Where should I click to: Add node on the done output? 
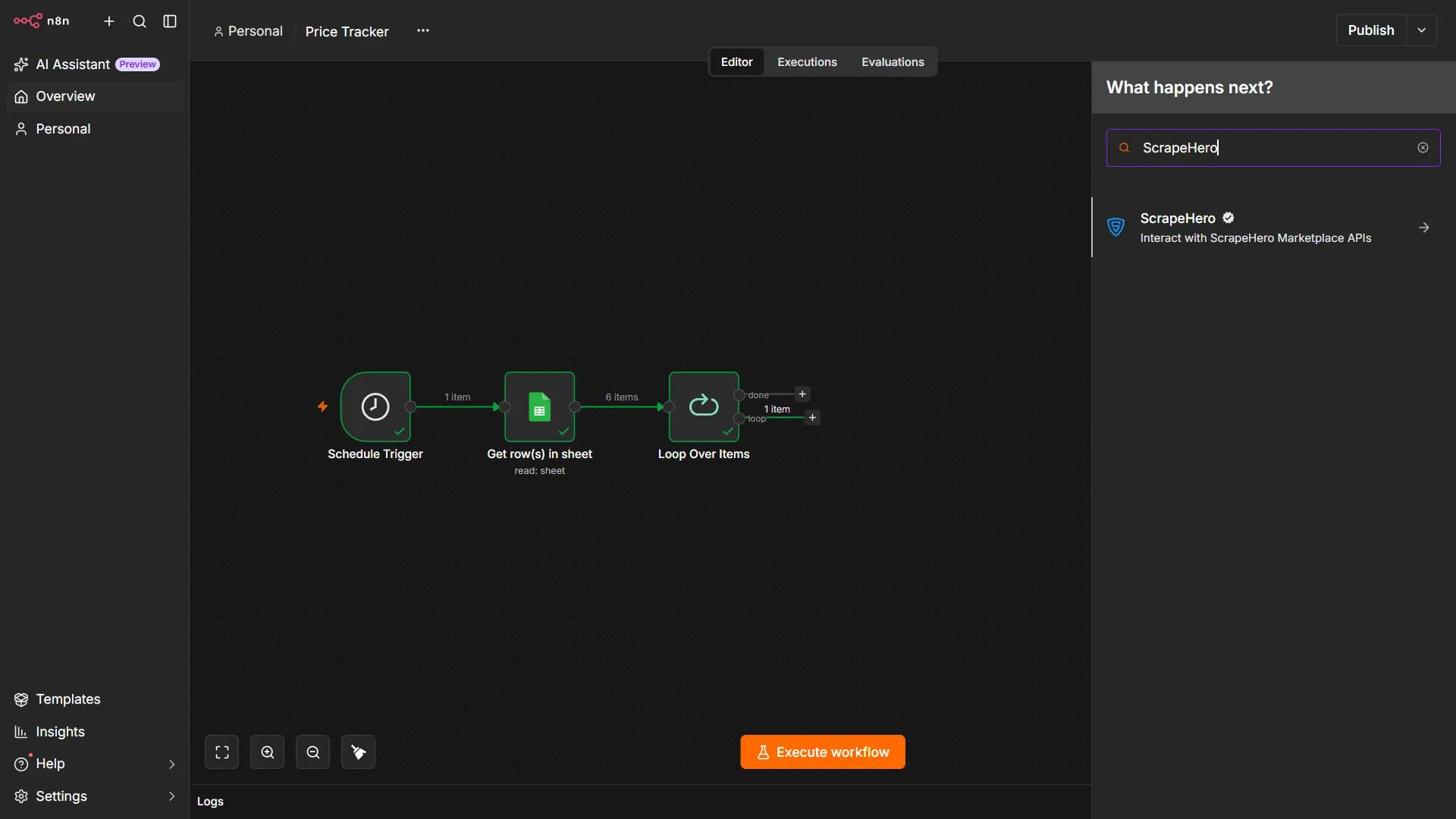pyautogui.click(x=802, y=394)
